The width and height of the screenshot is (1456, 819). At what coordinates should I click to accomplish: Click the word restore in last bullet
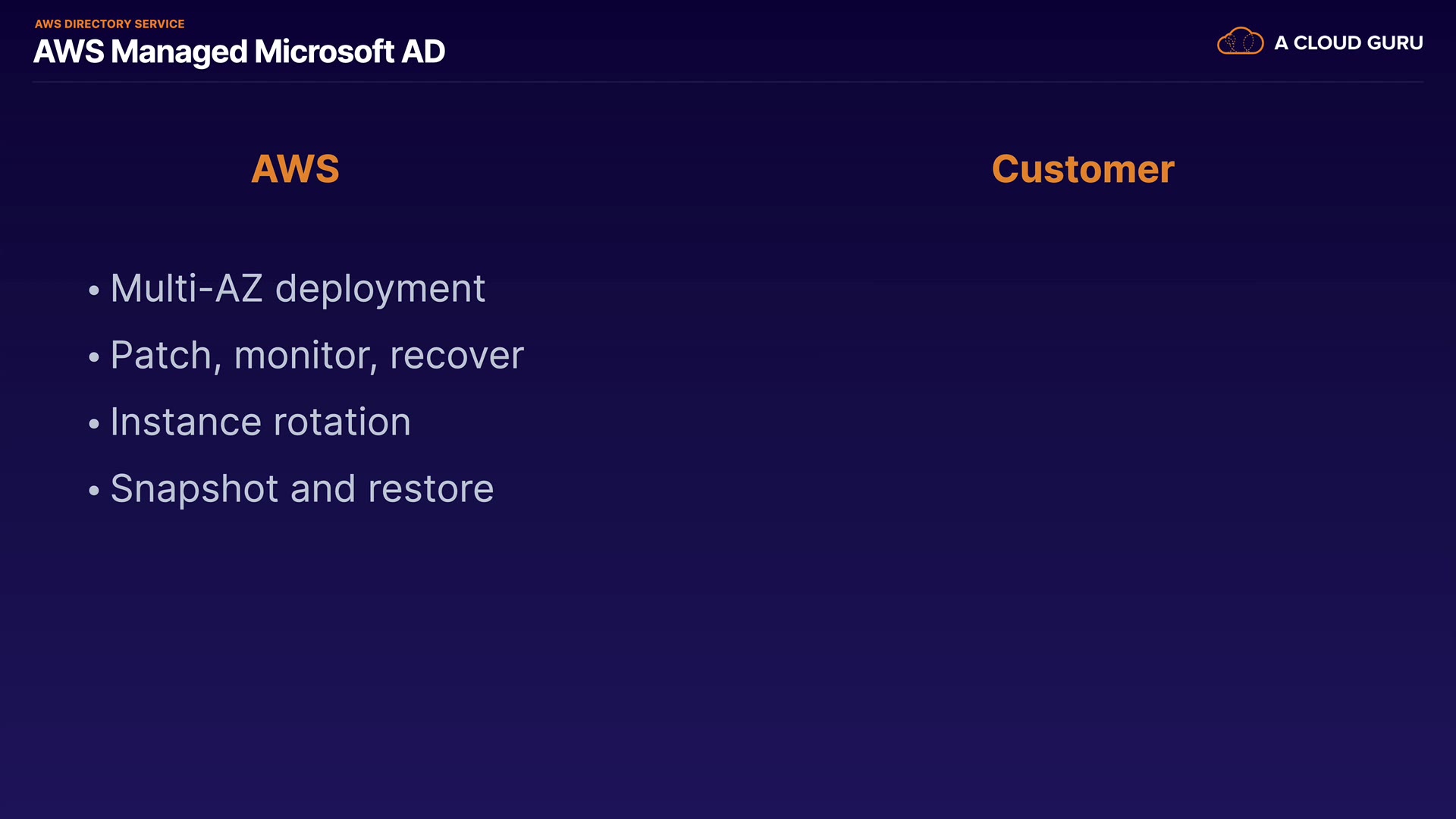click(x=431, y=489)
